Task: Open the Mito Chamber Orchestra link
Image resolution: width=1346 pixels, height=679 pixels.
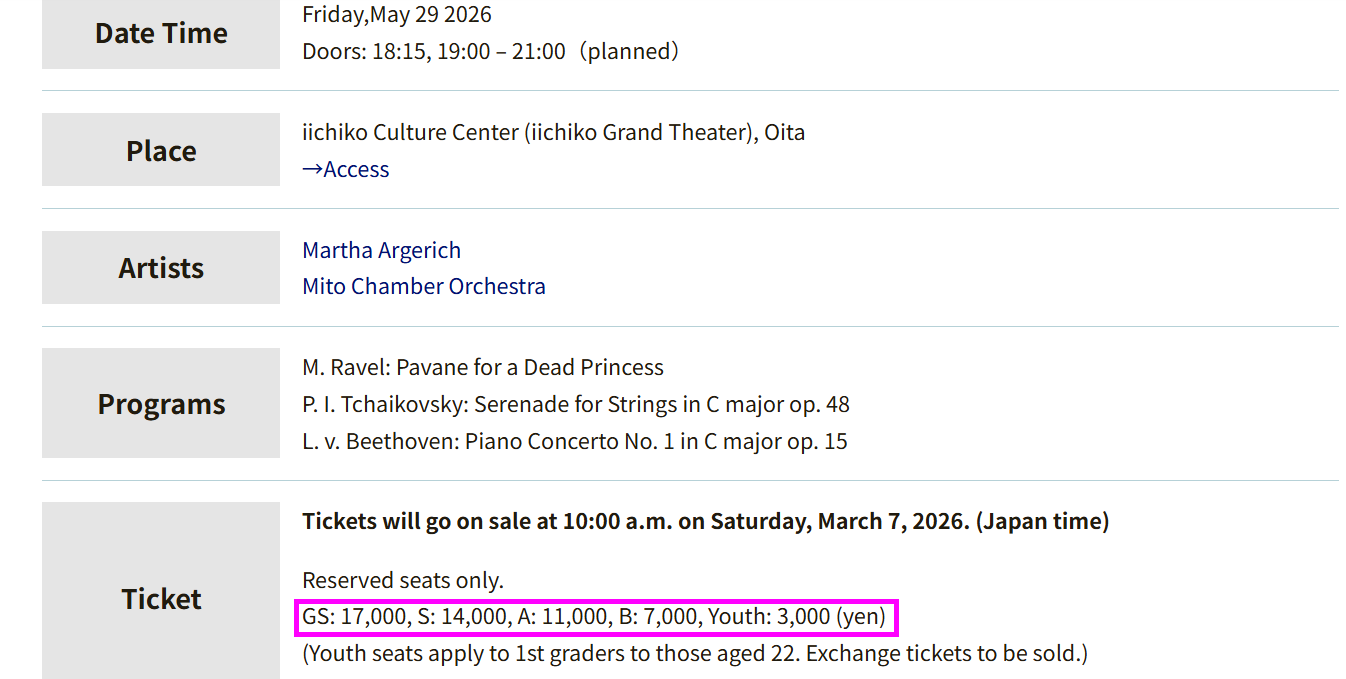Action: (424, 287)
